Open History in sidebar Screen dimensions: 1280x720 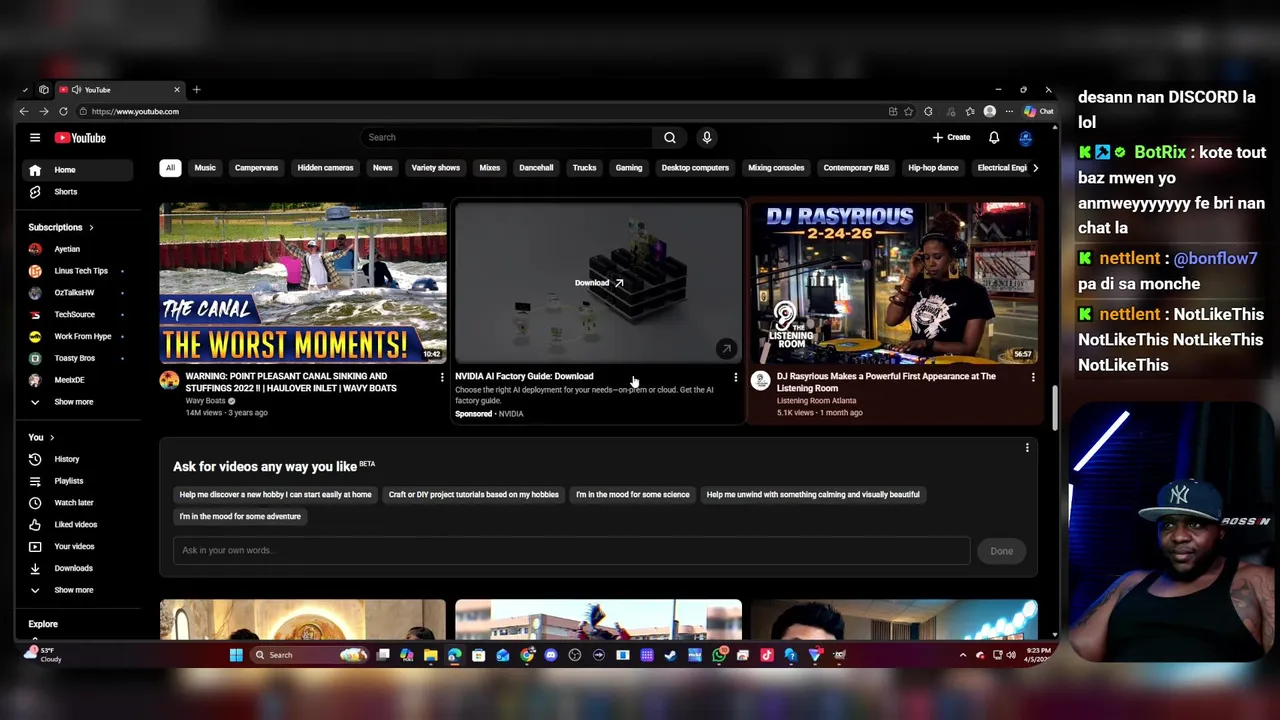click(76, 459)
